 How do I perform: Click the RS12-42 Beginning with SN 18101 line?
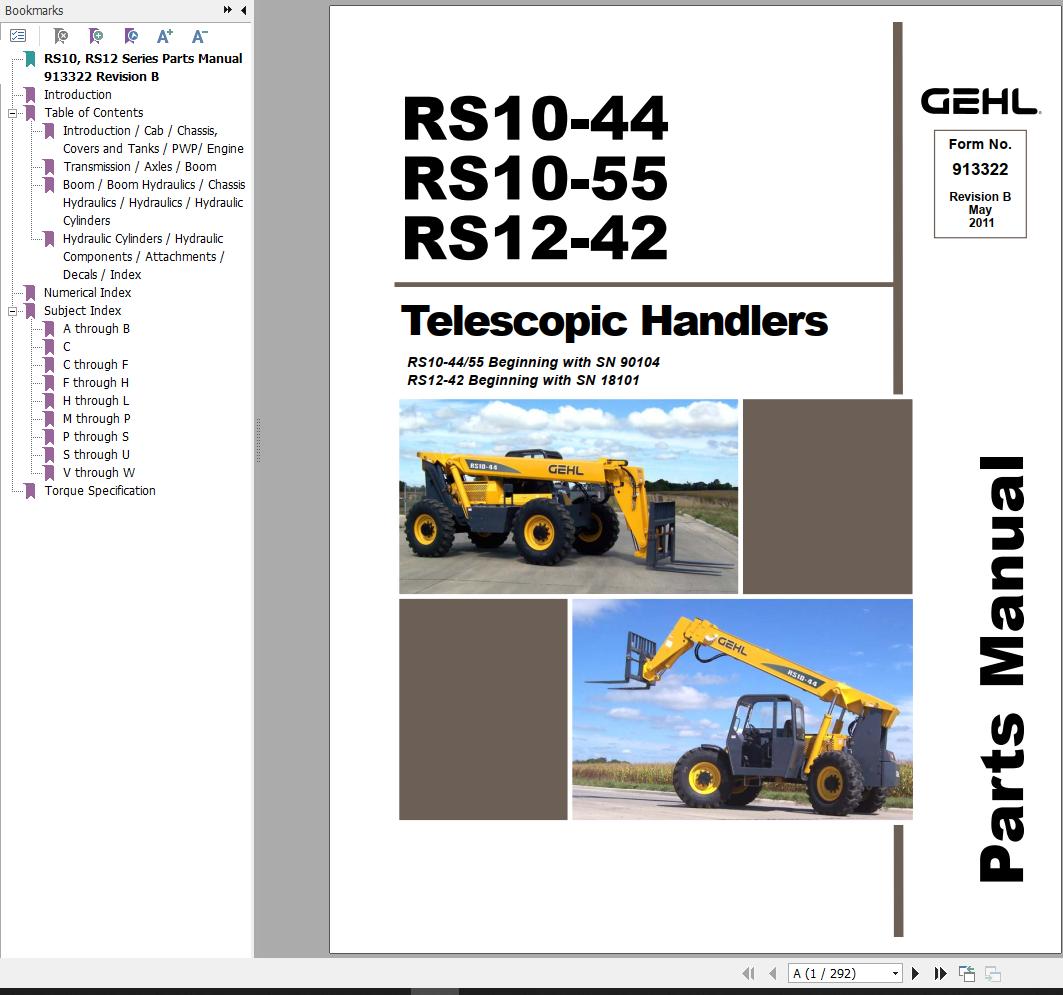[523, 380]
